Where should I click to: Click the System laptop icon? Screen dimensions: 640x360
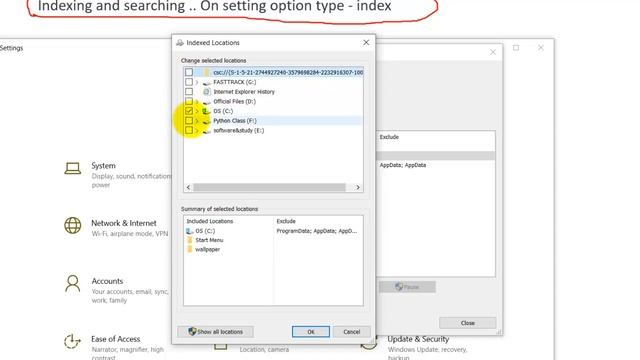(x=73, y=168)
